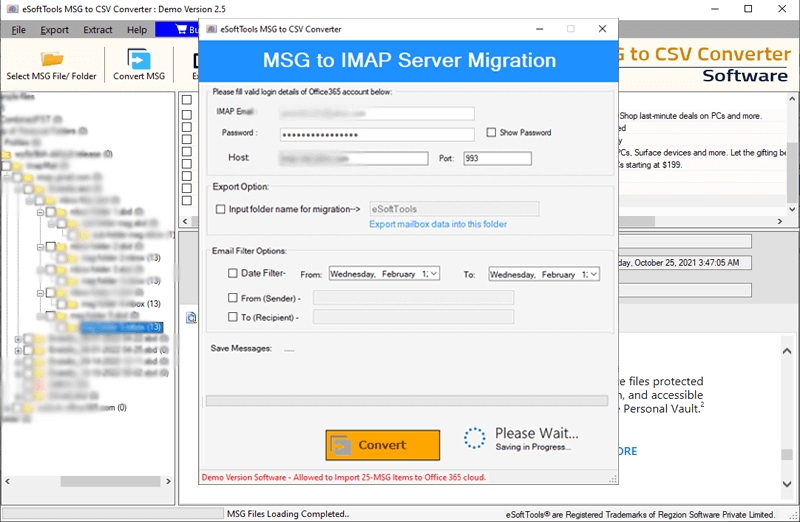This screenshot has width=800, height=522.
Task: Open the Export menu
Action: click(x=55, y=30)
